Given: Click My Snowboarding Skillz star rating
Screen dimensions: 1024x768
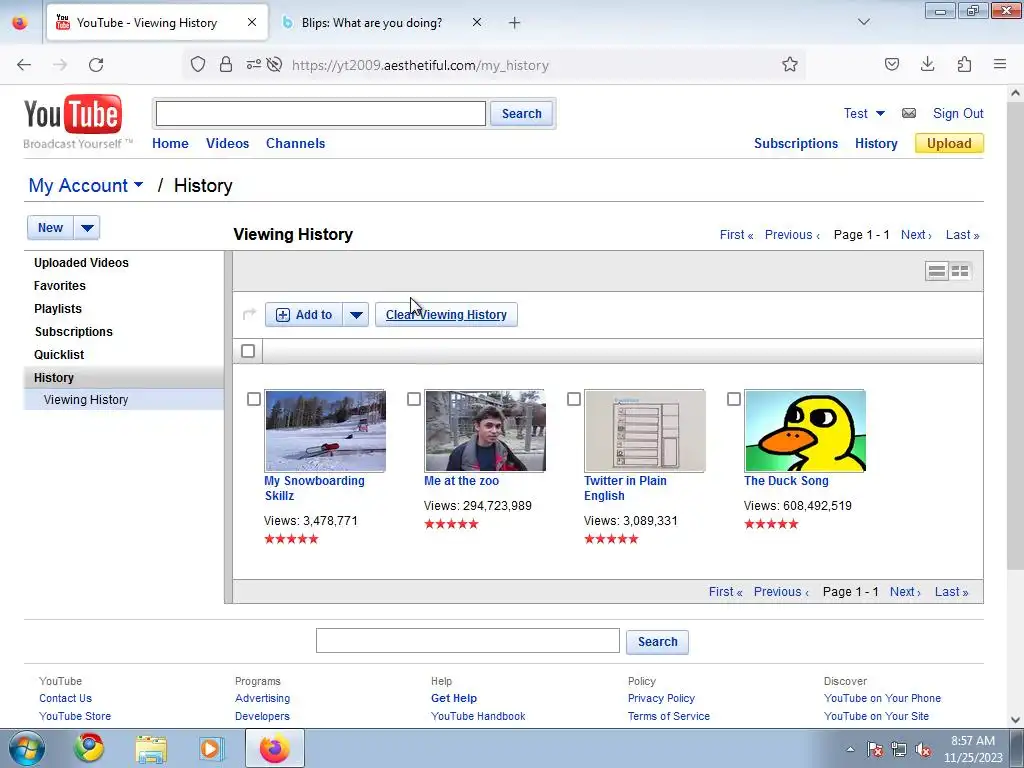Looking at the screenshot, I should coord(291,539).
